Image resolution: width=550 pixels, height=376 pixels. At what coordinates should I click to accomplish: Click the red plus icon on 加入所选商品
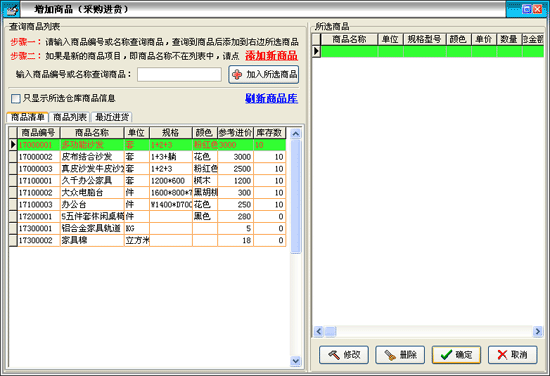pyautogui.click(x=237, y=74)
